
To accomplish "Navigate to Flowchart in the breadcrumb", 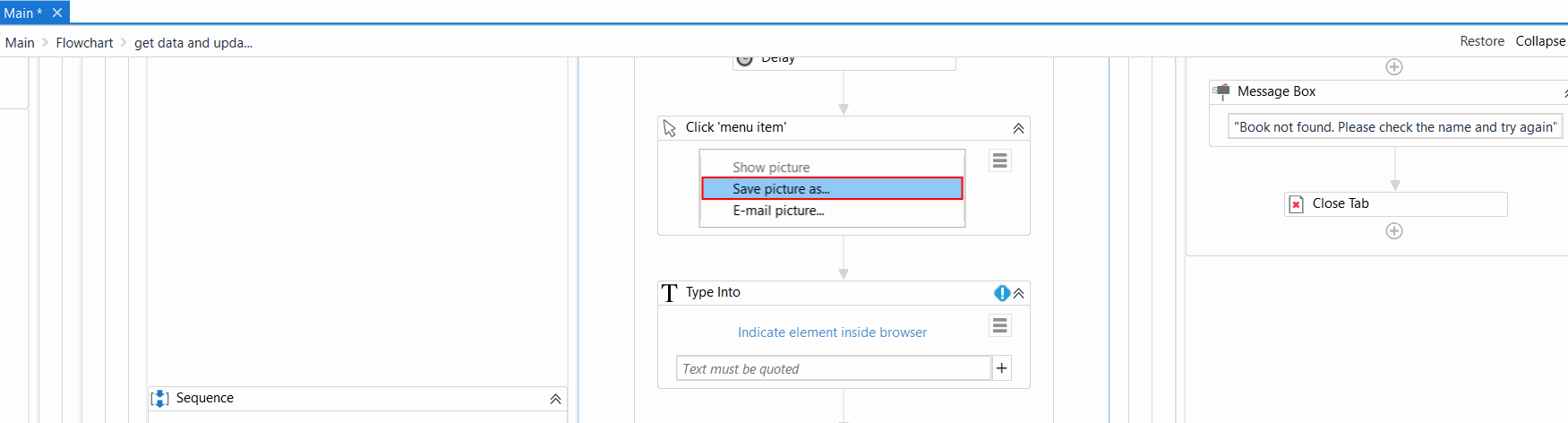I will 84,43.
